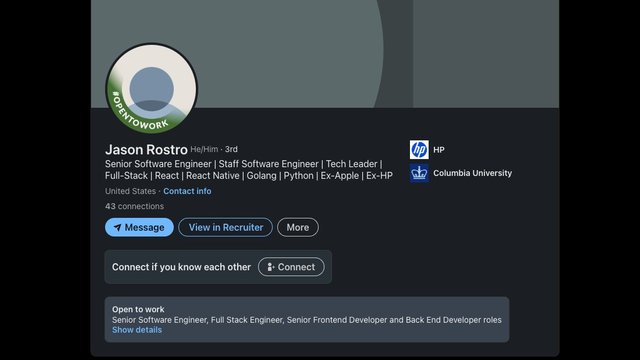Send a message with the Message button
Viewport: 640px width, 360px height.
tap(139, 227)
